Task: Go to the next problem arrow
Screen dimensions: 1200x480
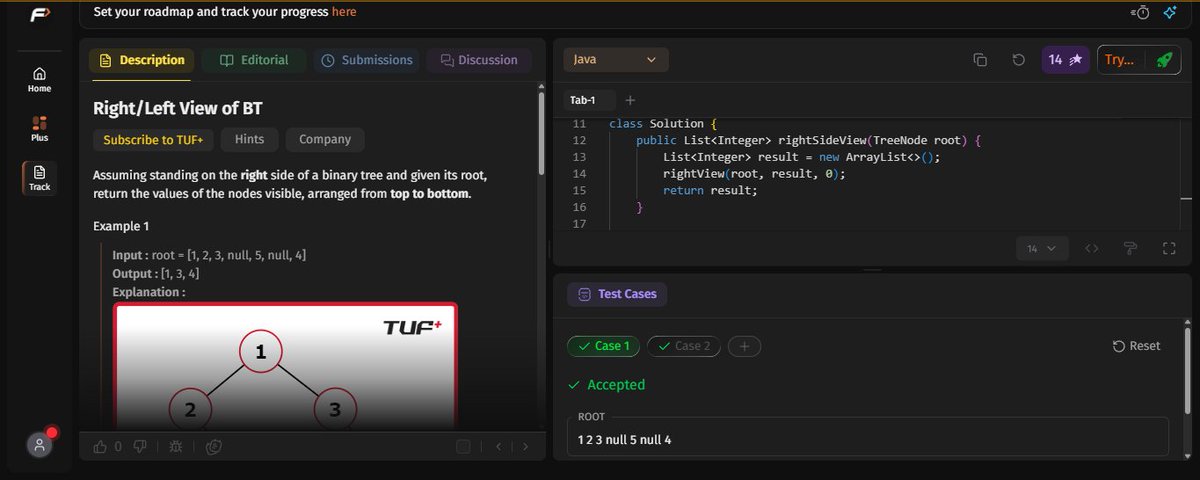Action: pyautogui.click(x=526, y=447)
